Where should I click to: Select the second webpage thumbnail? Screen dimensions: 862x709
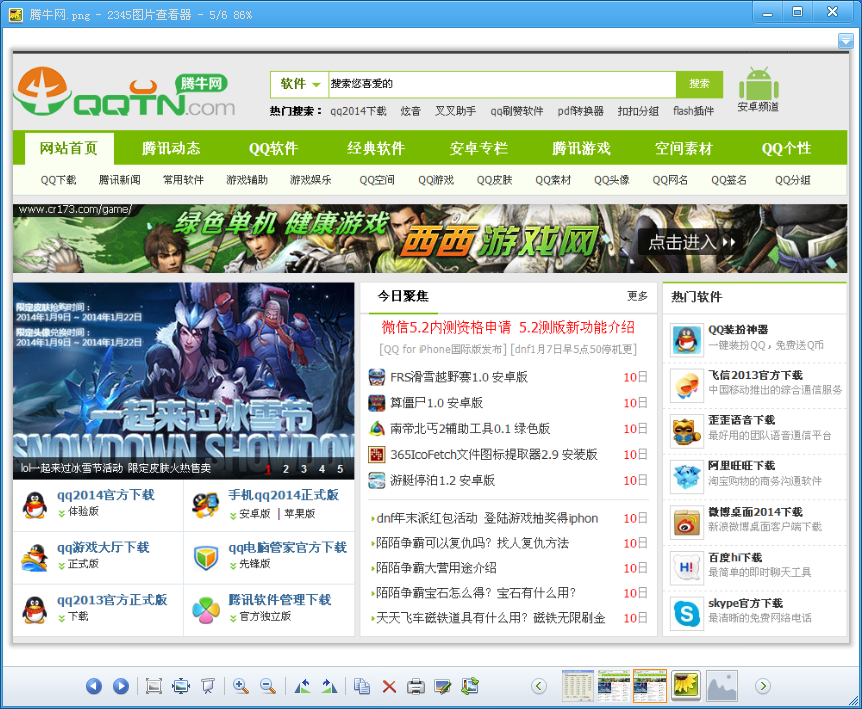click(614, 686)
